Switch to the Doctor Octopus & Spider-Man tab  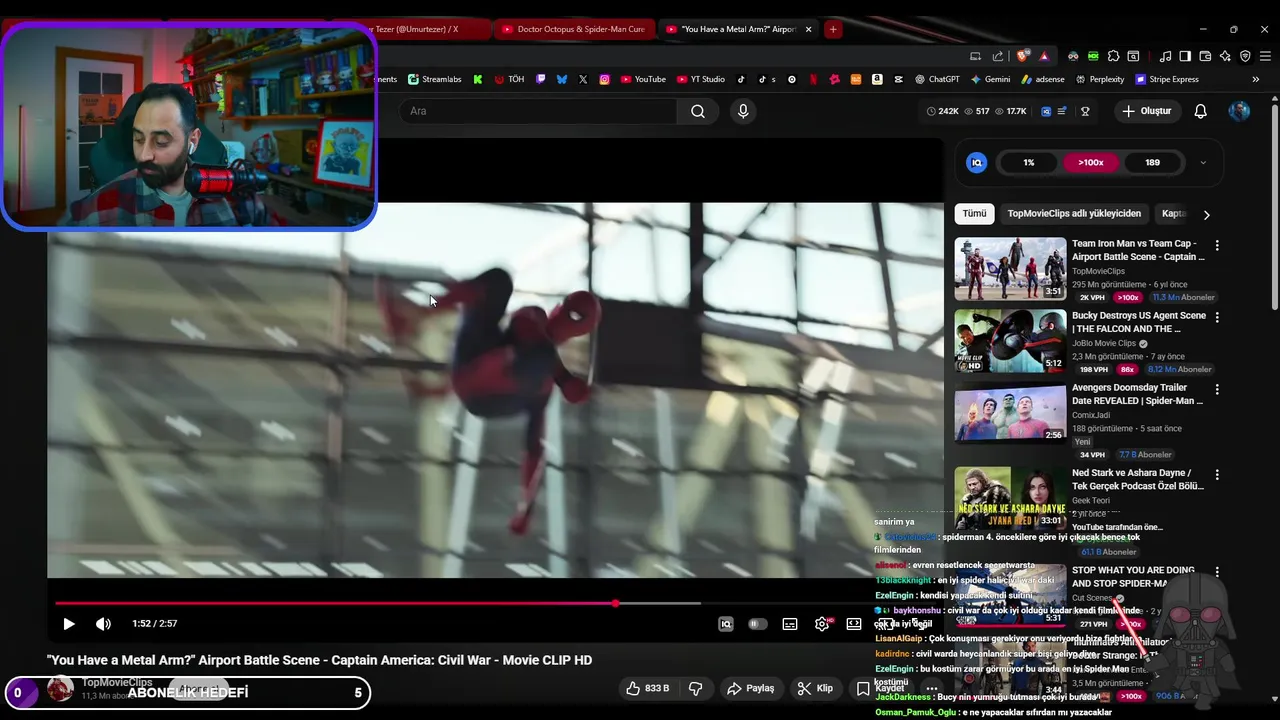pos(574,29)
